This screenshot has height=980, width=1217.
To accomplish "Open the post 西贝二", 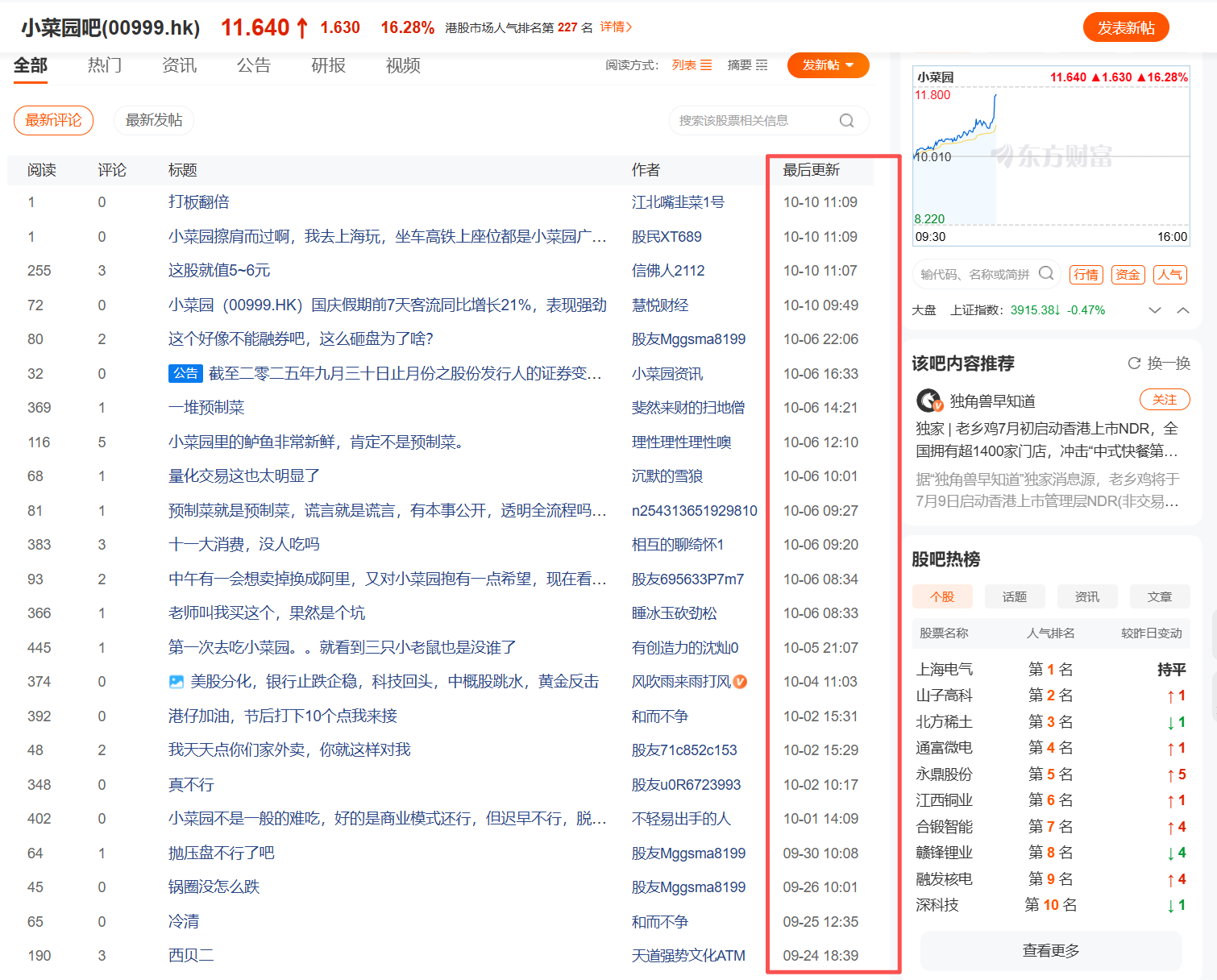I will coord(191,956).
